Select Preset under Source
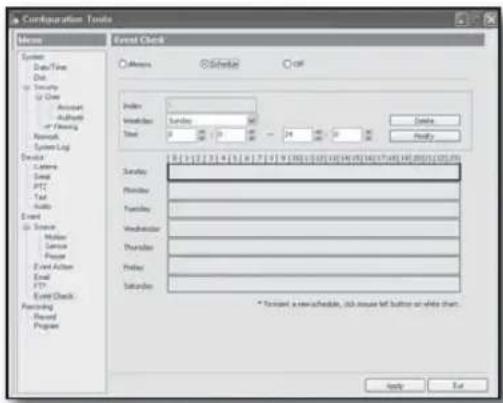The height and width of the screenshot is (403, 503). pyautogui.click(x=55, y=256)
